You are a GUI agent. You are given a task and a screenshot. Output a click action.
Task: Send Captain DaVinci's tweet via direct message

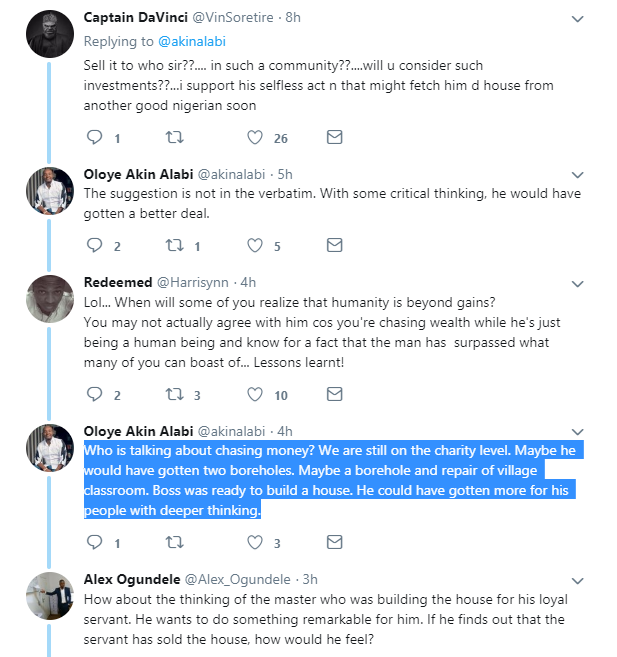click(335, 137)
